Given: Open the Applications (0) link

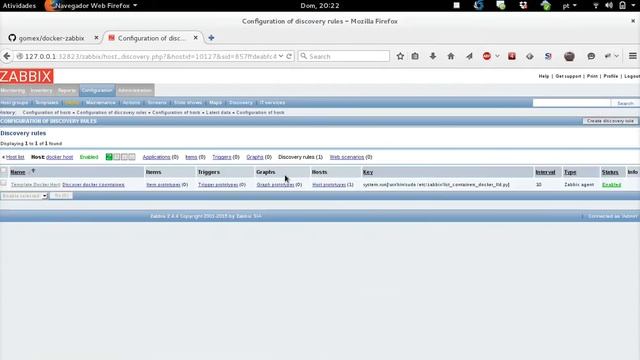Looking at the screenshot, I should click(156, 157).
